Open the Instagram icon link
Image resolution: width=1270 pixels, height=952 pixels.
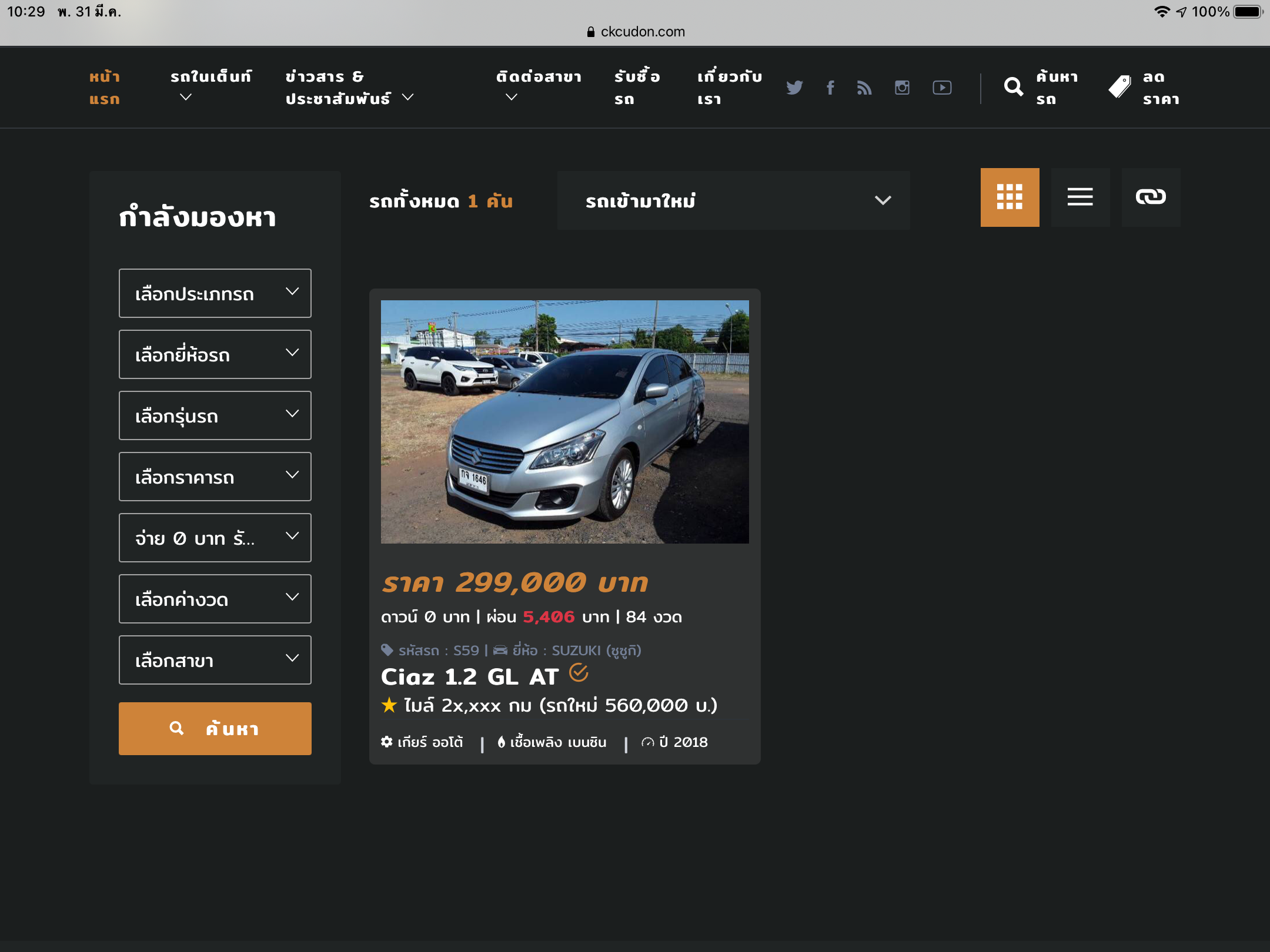tap(902, 88)
